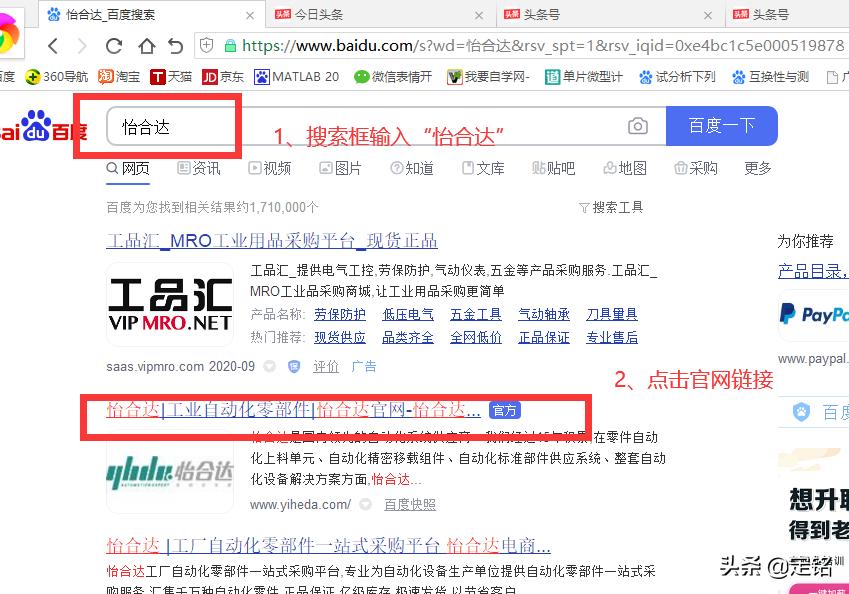
Task: Open the 我要自学网 bookmark
Action: tap(488, 77)
